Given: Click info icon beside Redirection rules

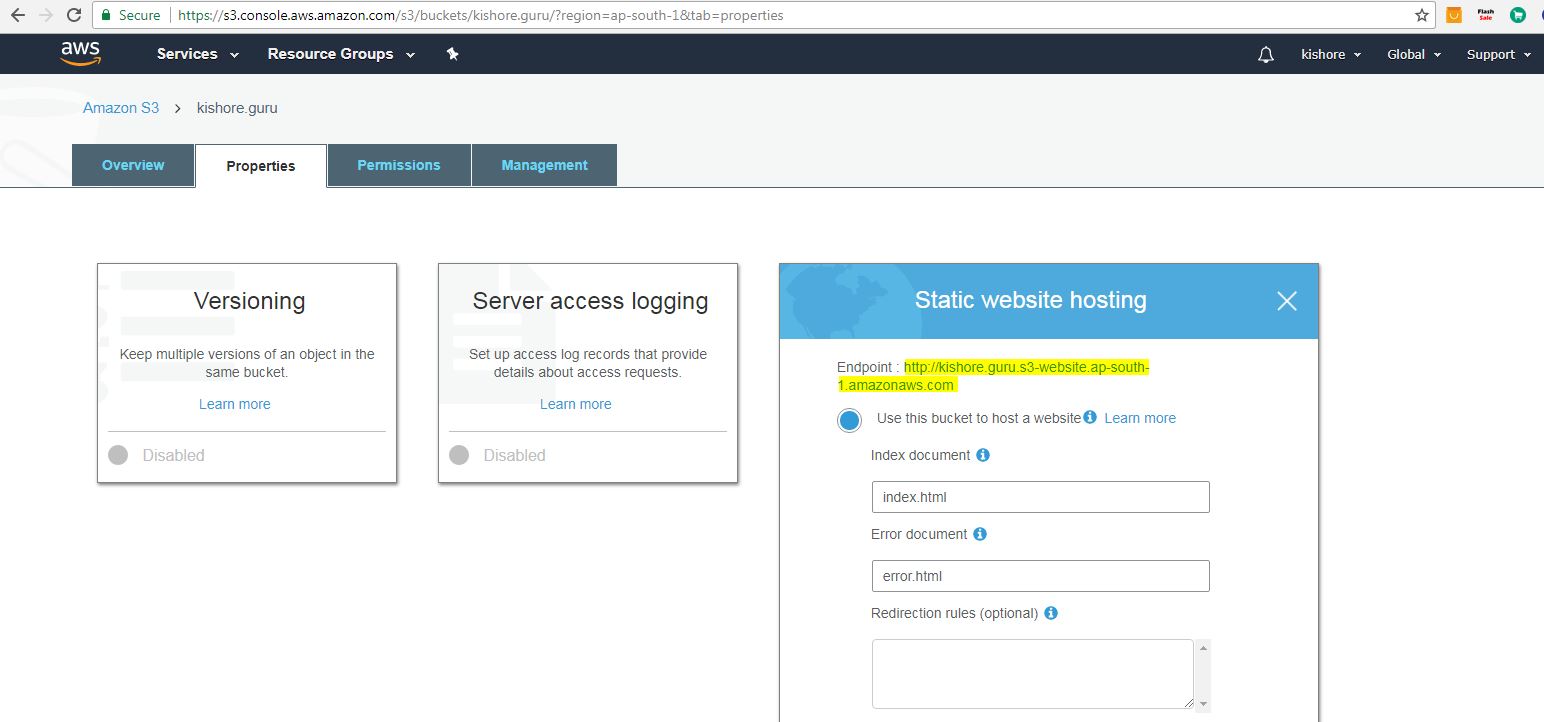Looking at the screenshot, I should coord(1051,613).
